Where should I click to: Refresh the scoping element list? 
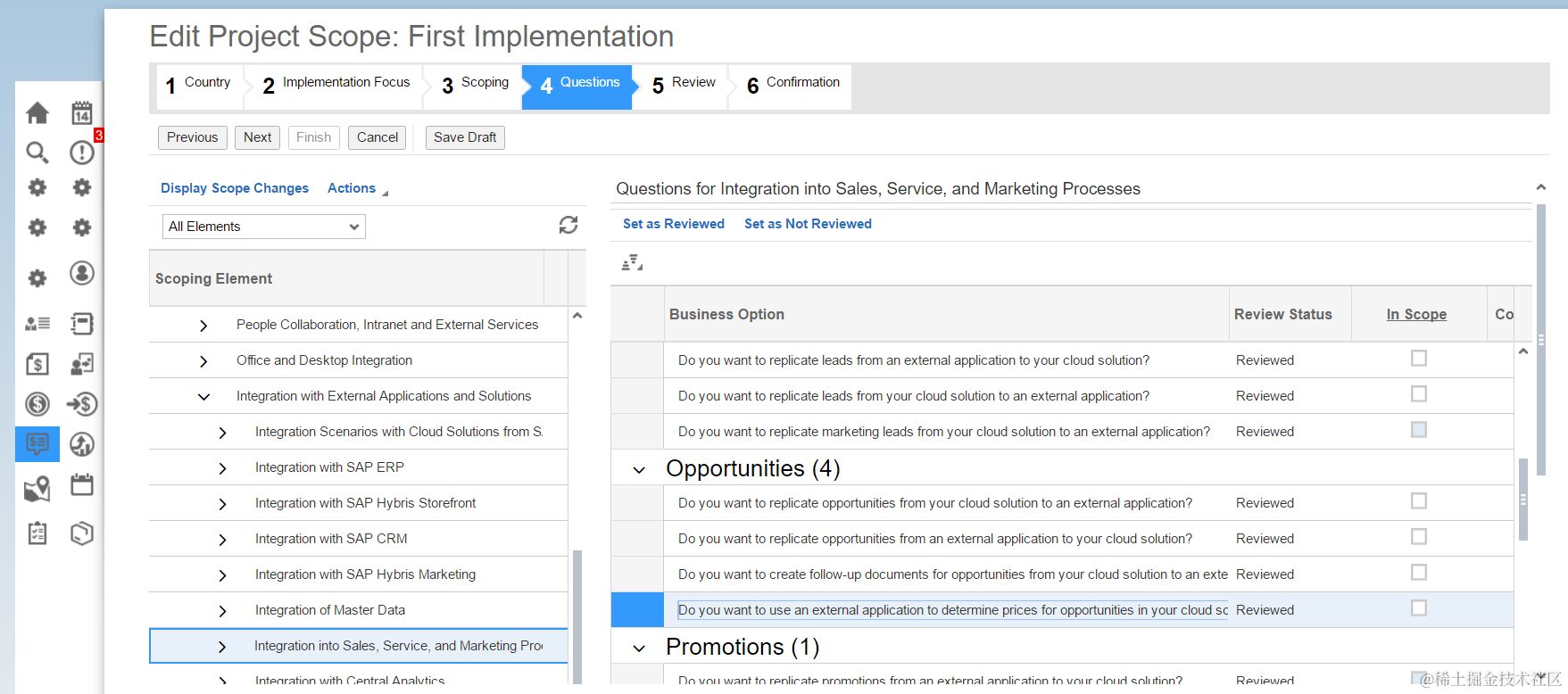tap(568, 225)
